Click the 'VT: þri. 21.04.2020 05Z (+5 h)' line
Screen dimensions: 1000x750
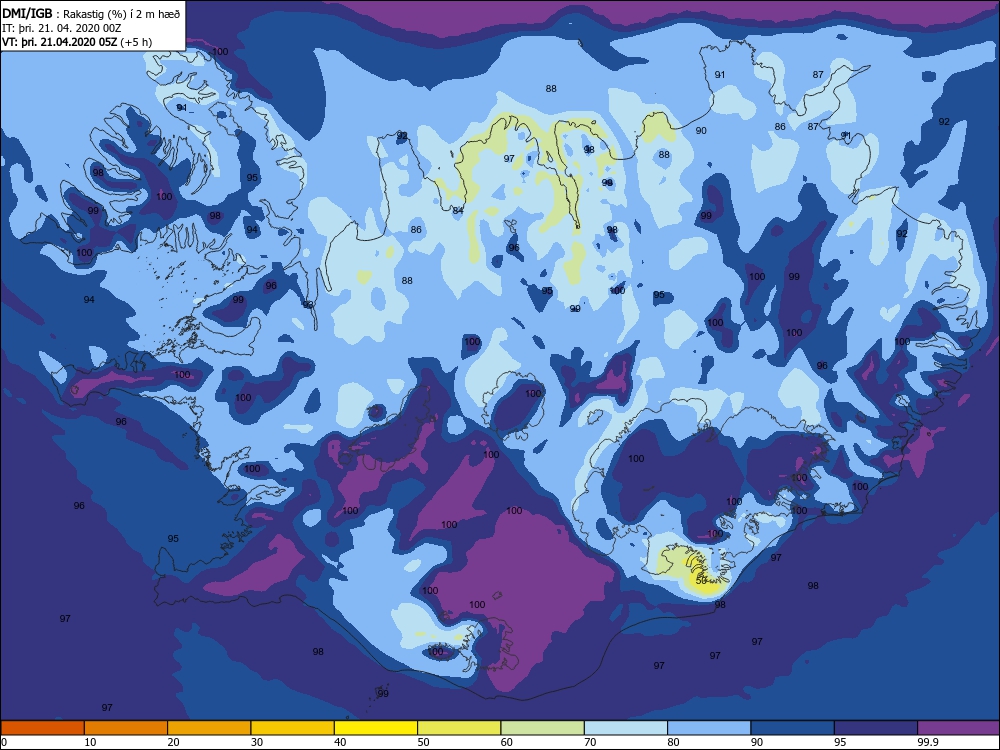tap(77, 42)
